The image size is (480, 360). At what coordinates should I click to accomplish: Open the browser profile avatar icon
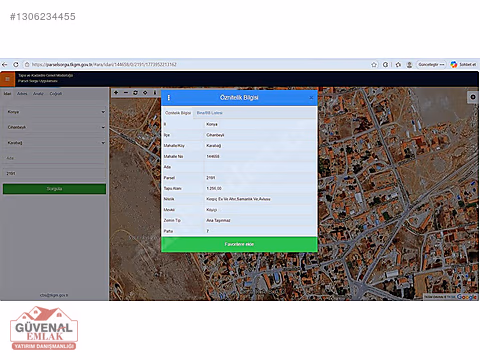[x=409, y=65]
